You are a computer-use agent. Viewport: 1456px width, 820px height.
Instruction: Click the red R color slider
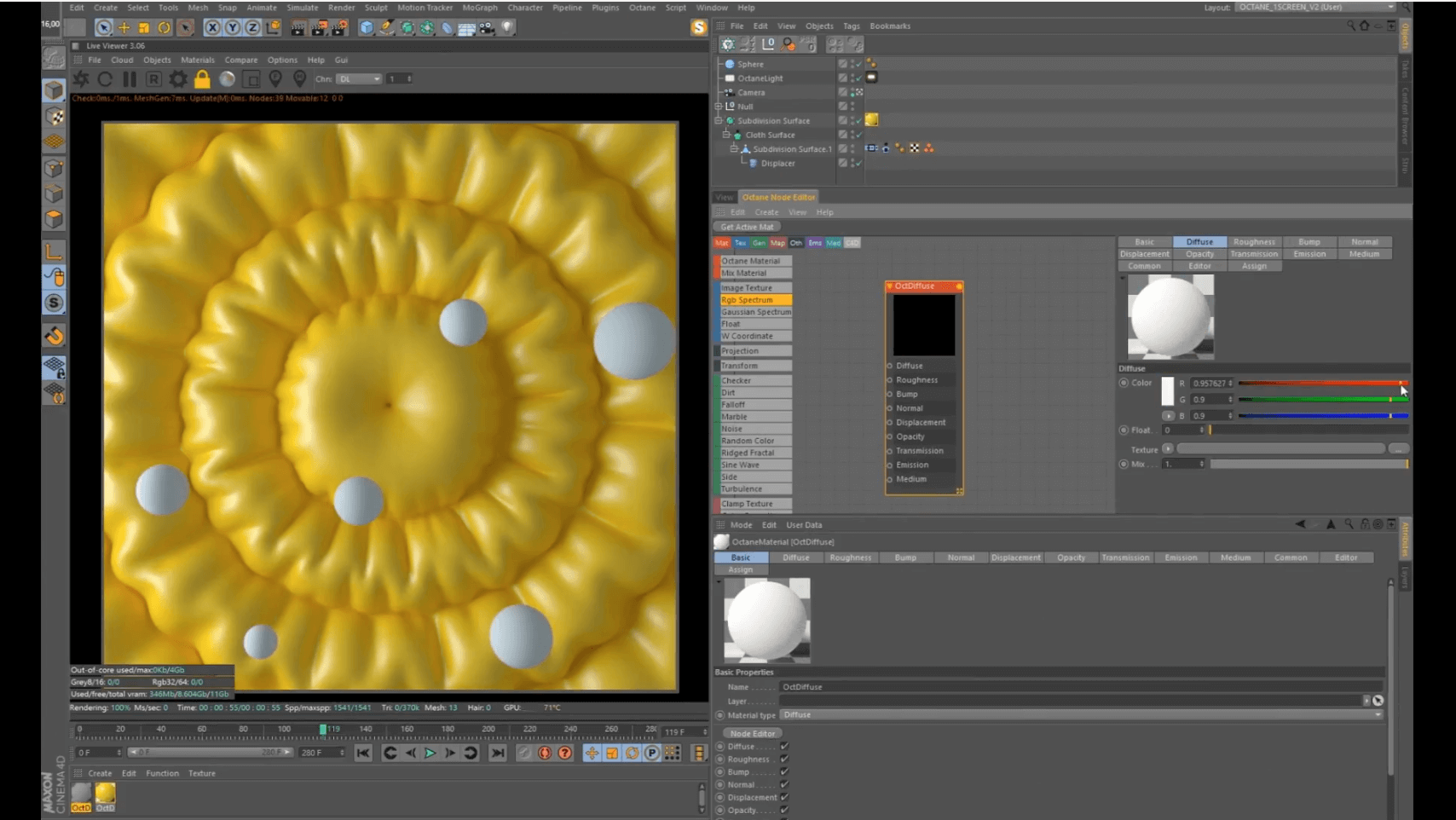pos(1321,384)
